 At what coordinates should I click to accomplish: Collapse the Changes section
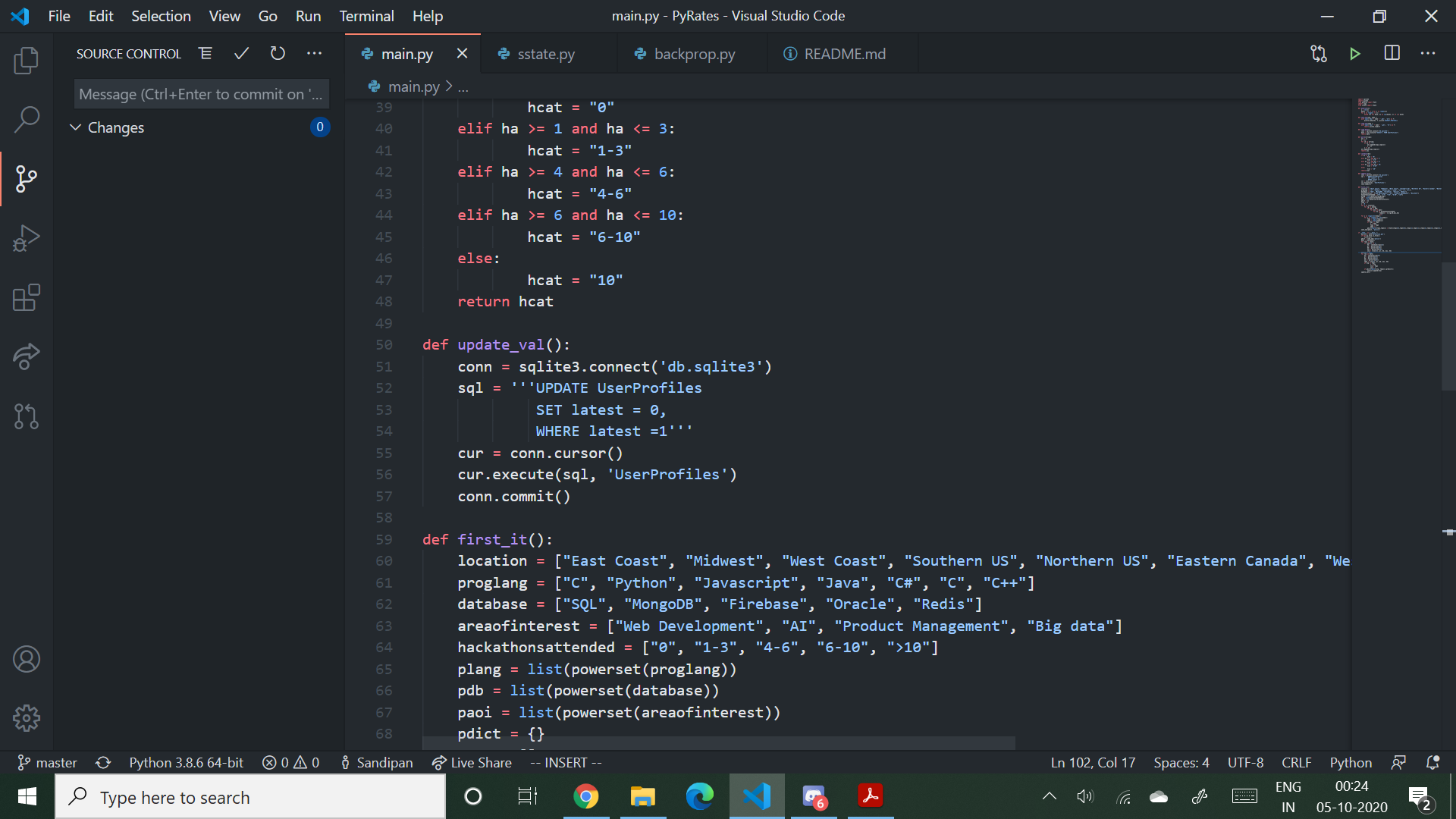pyautogui.click(x=76, y=127)
